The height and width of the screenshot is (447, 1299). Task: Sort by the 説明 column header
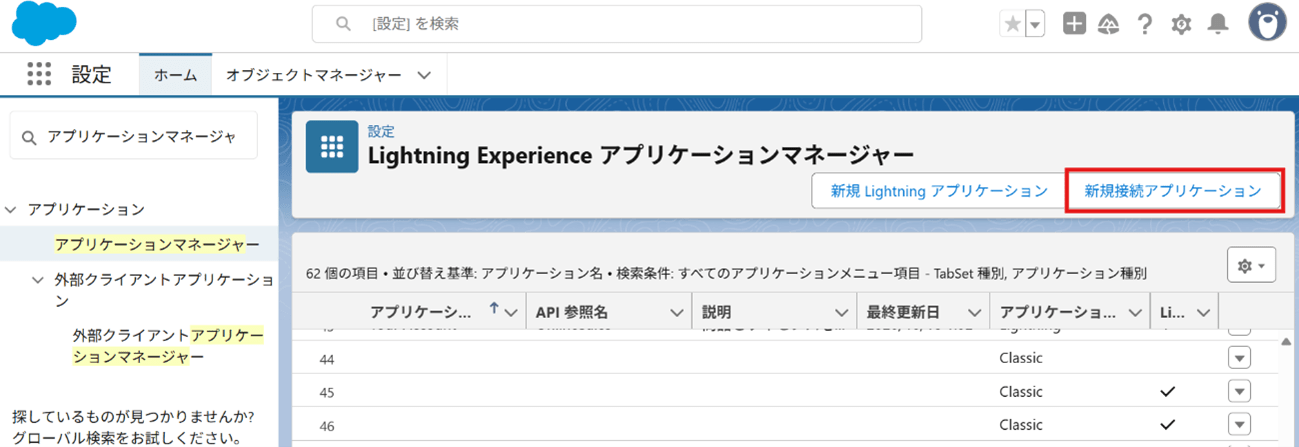point(716,312)
